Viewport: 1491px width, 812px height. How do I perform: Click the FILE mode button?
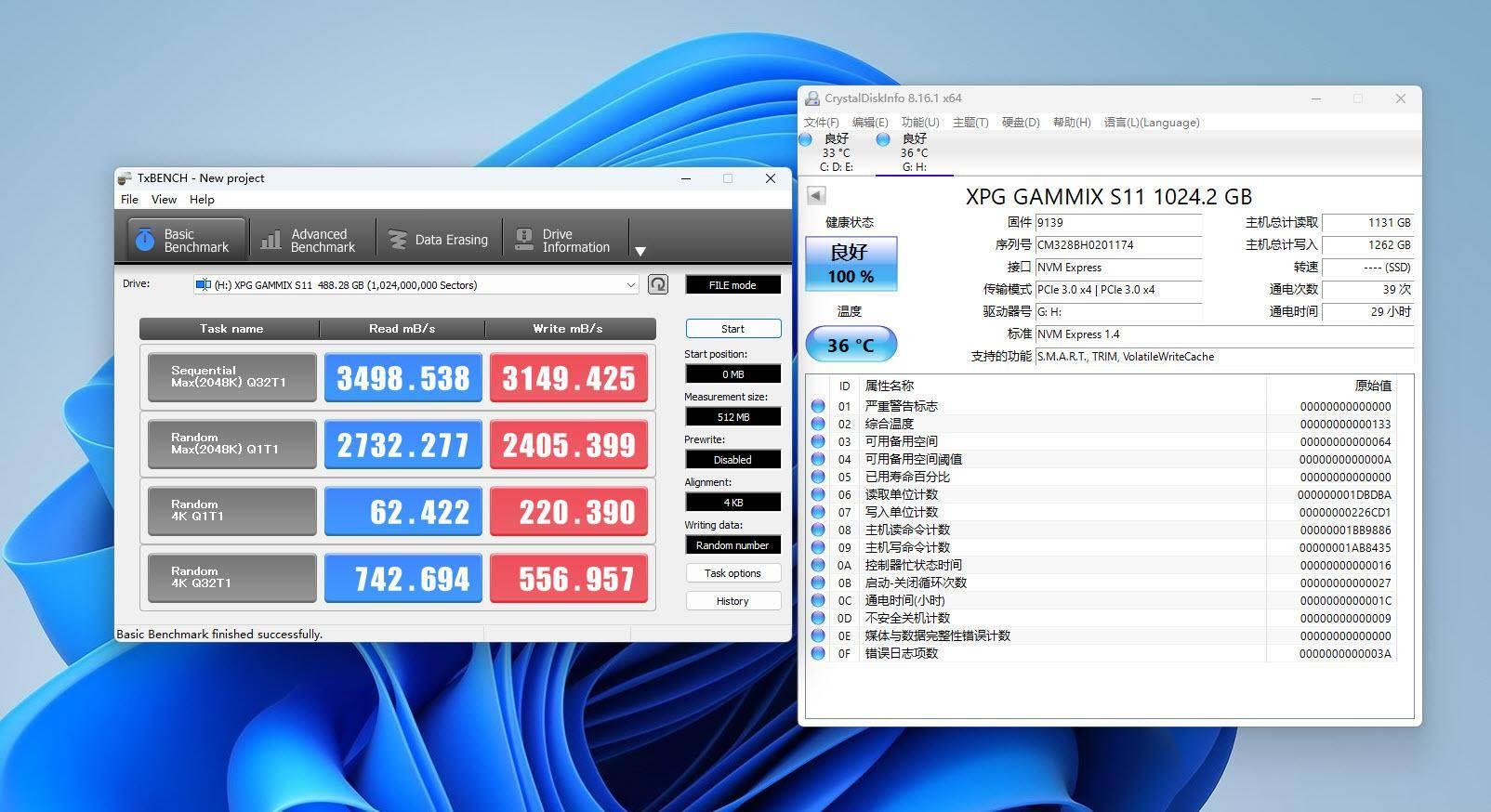pyautogui.click(x=732, y=284)
